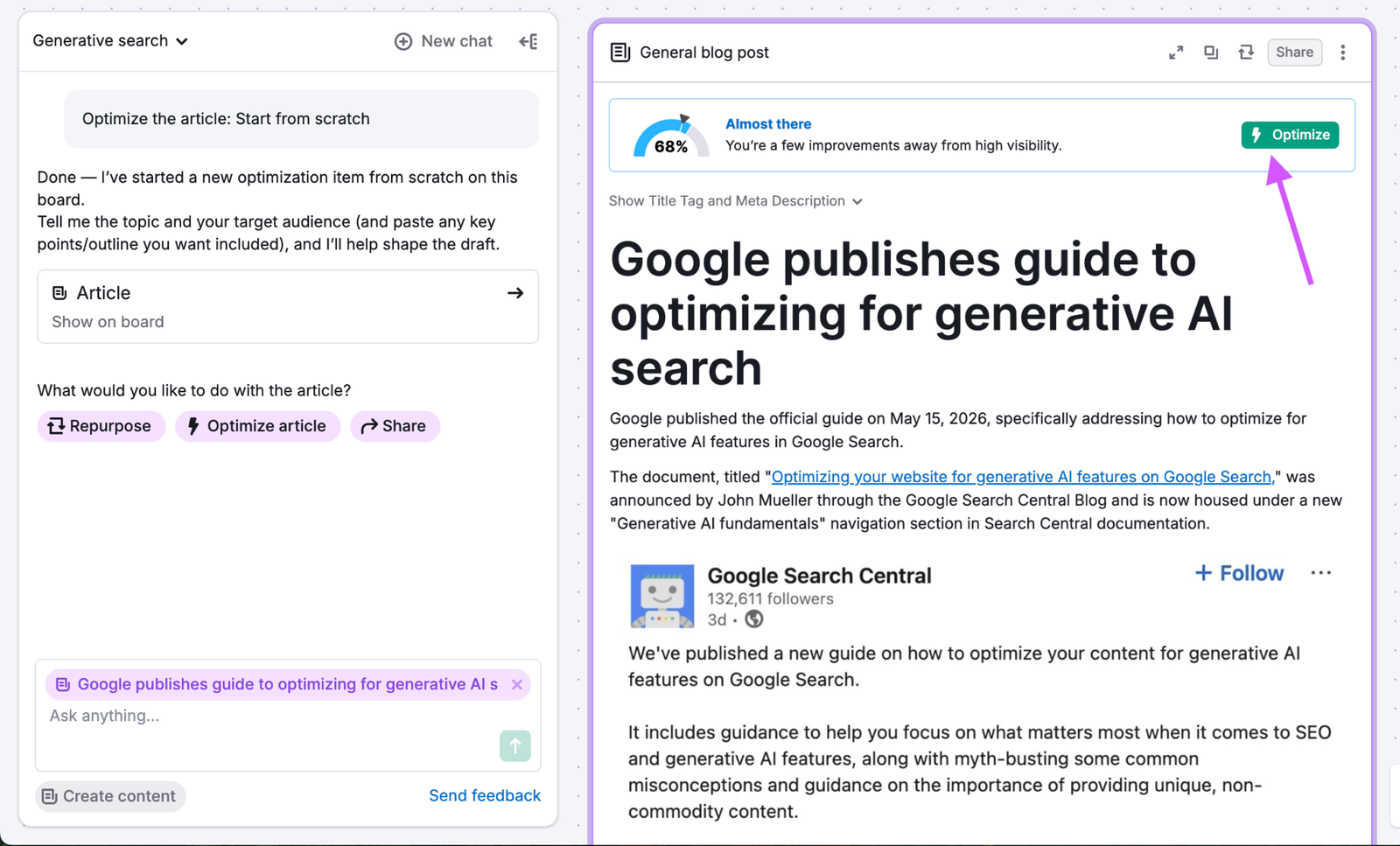Send message with green arrow button
The width and height of the screenshot is (1400, 846).
pyautogui.click(x=515, y=745)
